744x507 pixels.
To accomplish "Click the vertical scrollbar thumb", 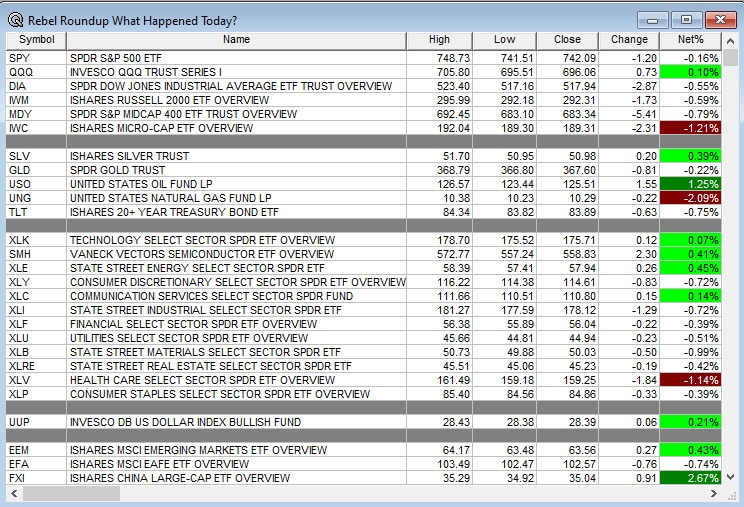I will pos(730,58).
